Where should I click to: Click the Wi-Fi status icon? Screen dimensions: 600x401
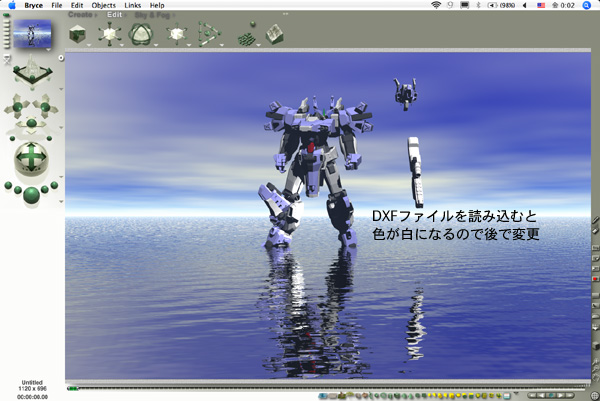[435, 5]
